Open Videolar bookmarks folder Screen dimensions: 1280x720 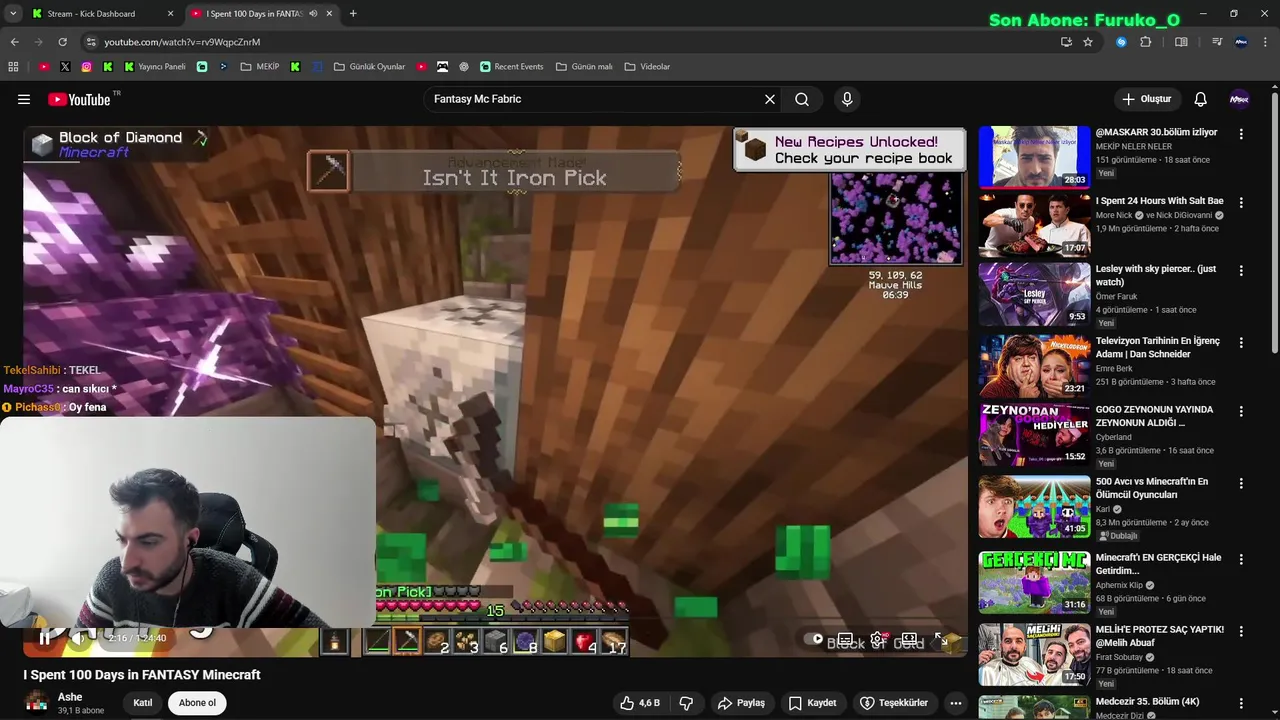point(647,67)
